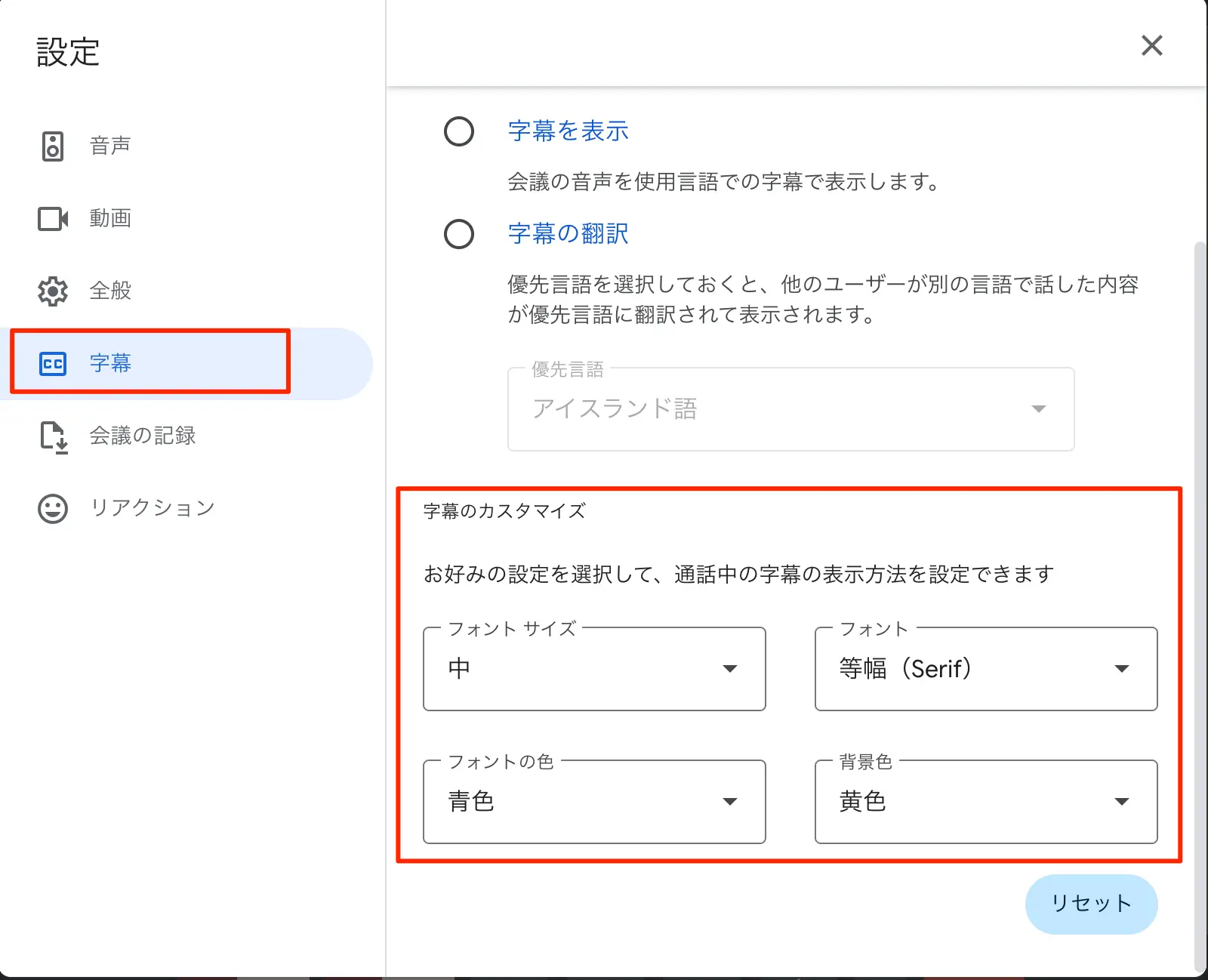Click the video camera icon beside 動画
Viewport: 1208px width, 980px height.
53,219
